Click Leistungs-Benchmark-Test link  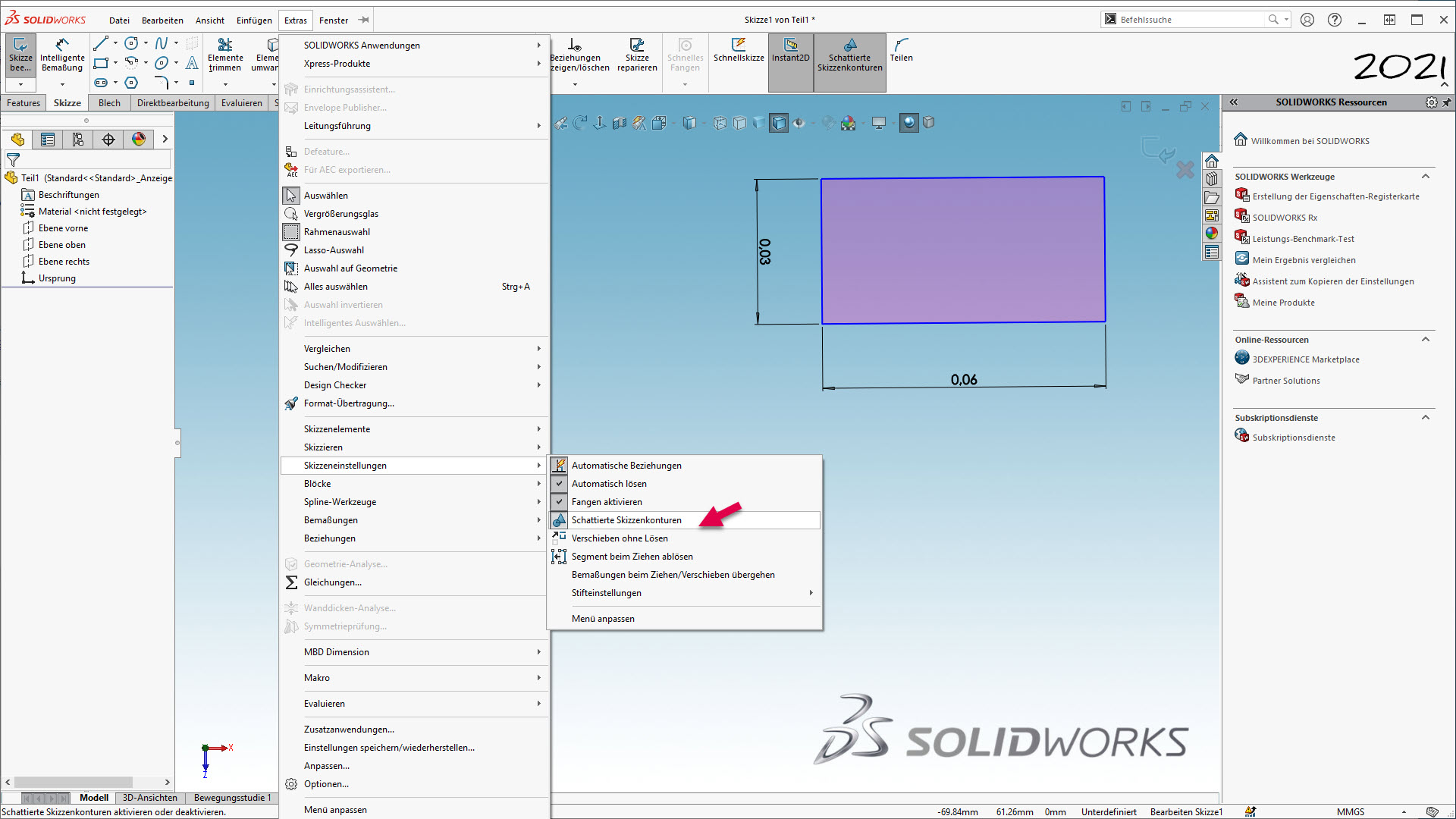(1303, 239)
